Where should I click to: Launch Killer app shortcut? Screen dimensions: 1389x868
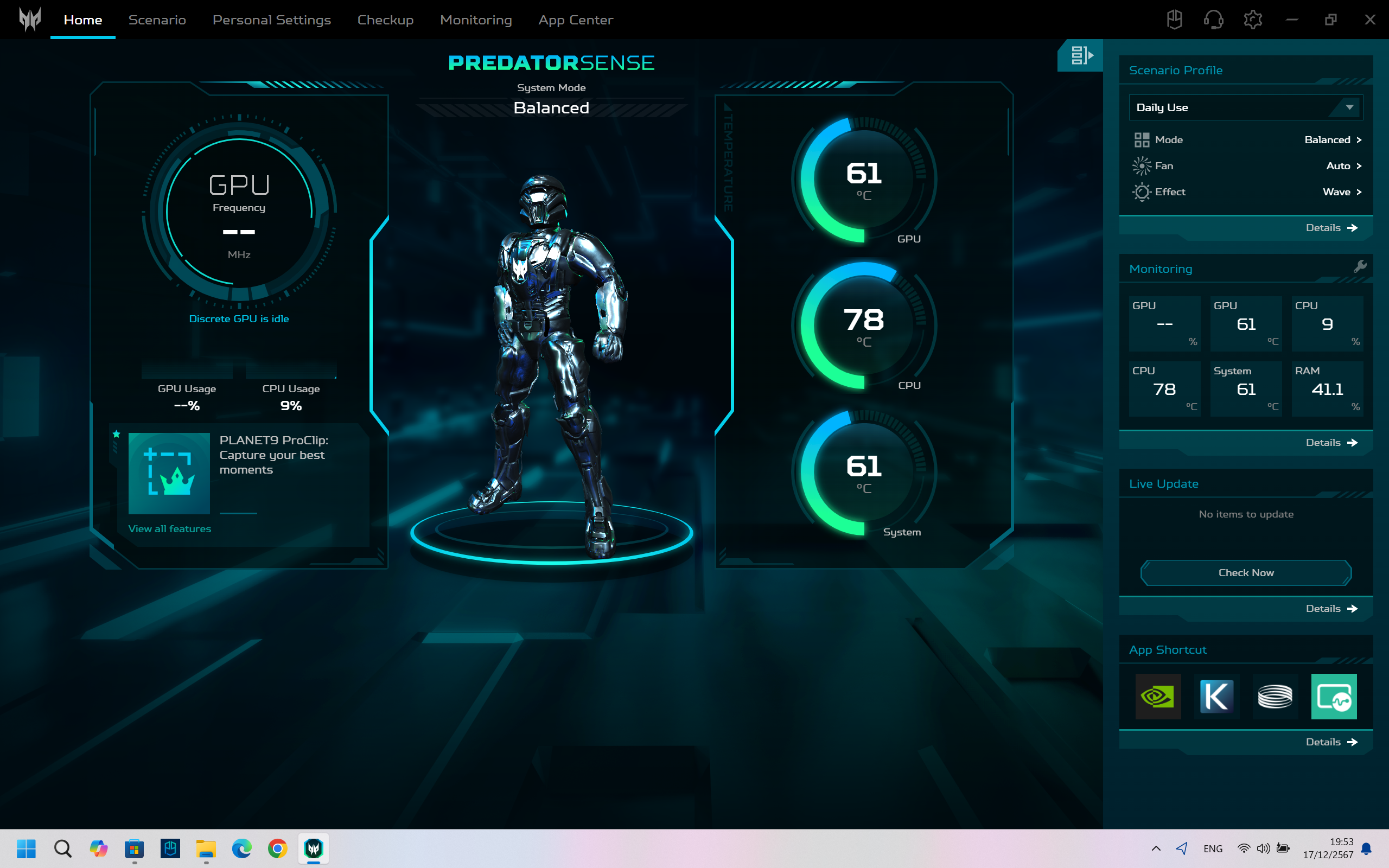(x=1216, y=697)
